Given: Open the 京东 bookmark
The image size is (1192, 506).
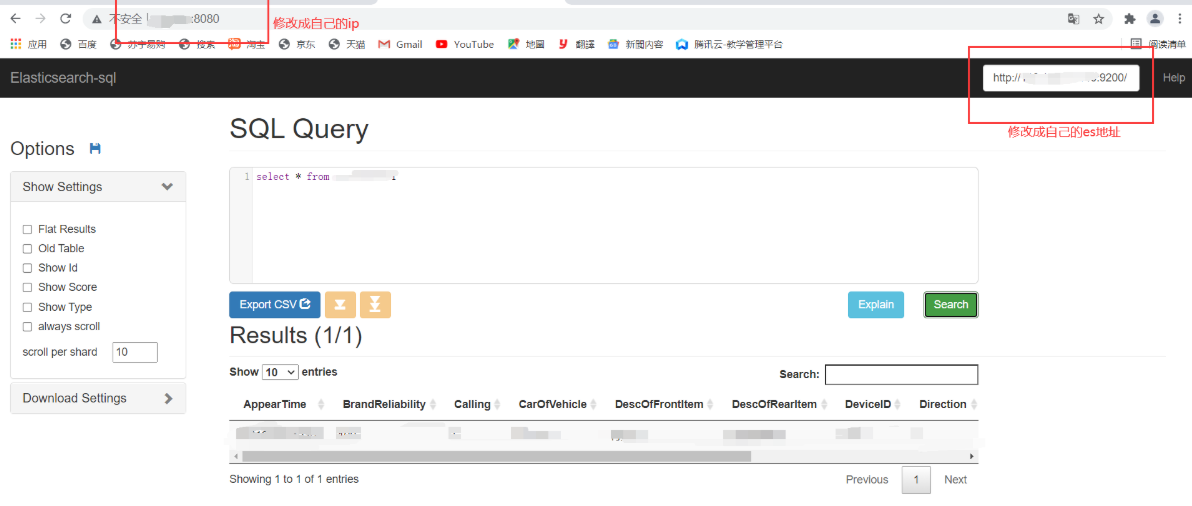Looking at the screenshot, I should point(298,44).
